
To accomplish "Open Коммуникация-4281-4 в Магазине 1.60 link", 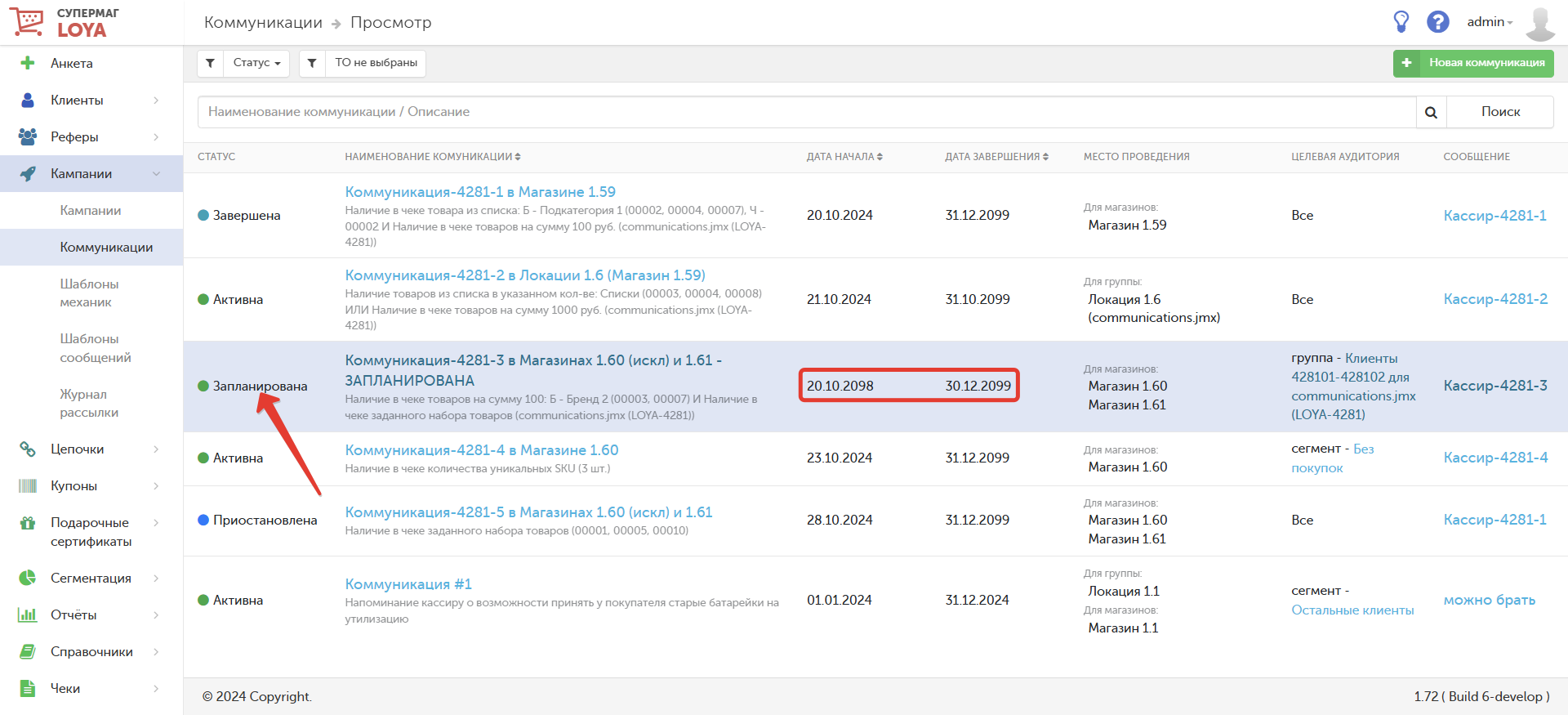I will click(482, 450).
